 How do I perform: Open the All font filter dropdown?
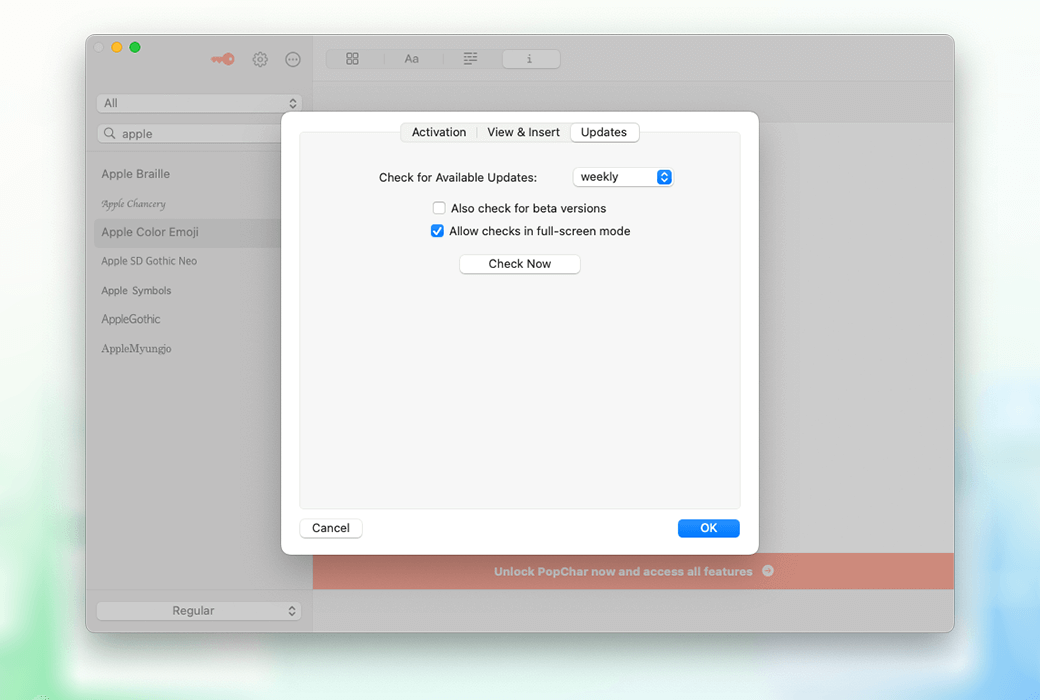[x=199, y=103]
